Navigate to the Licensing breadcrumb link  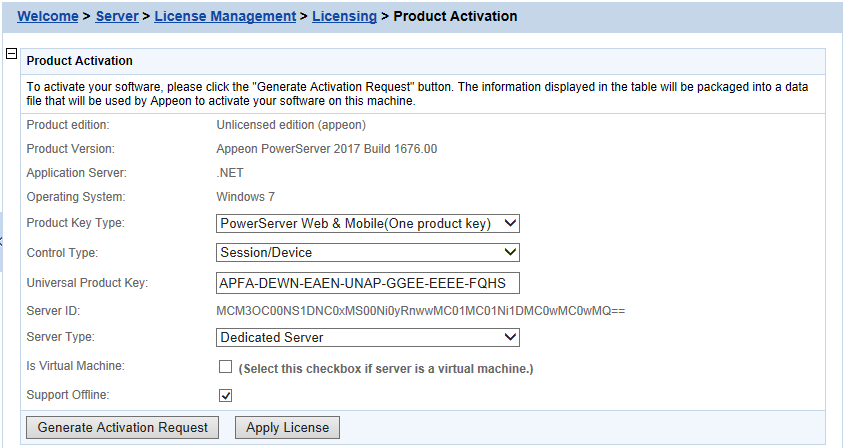344,16
